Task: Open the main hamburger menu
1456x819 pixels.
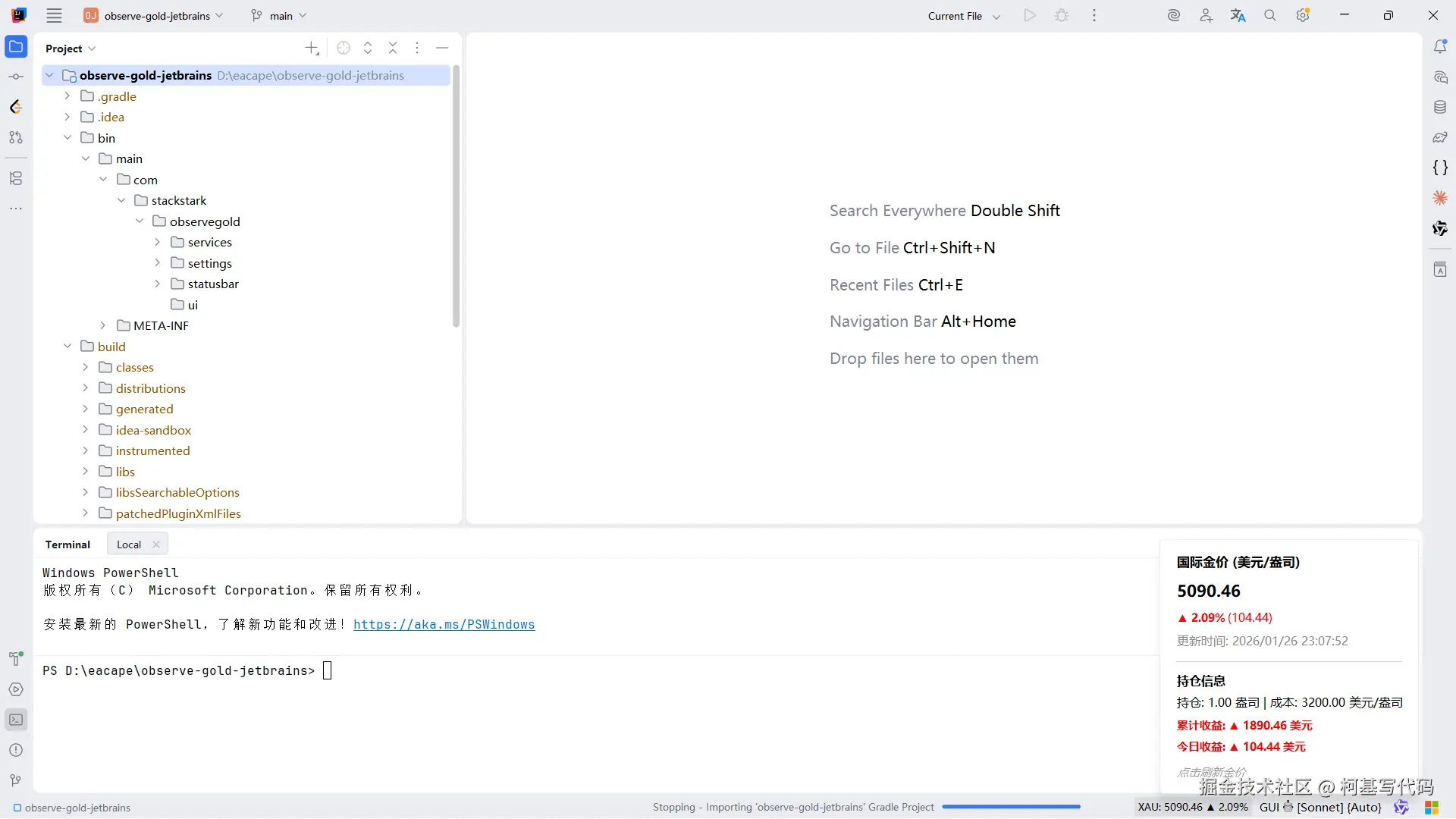Action: [x=54, y=16]
